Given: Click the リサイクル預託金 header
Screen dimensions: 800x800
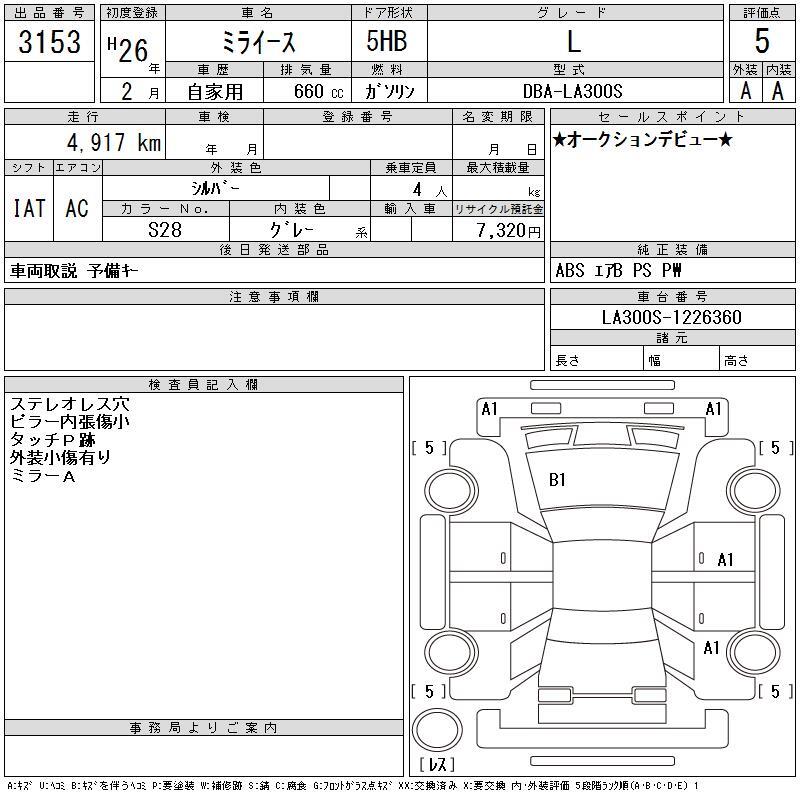Looking at the screenshot, I should [498, 209].
